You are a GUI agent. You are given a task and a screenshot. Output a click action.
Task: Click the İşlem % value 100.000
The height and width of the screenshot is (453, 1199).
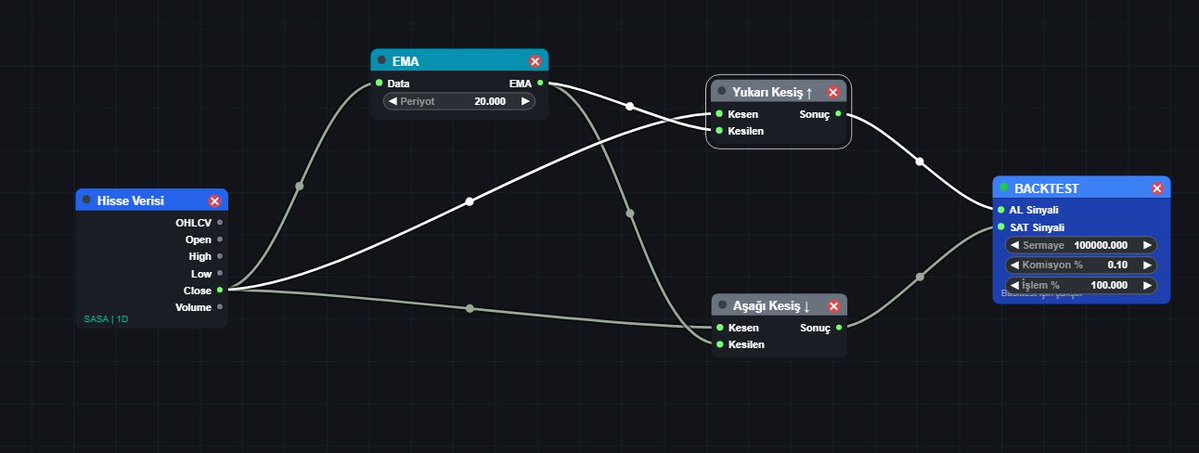(1109, 285)
